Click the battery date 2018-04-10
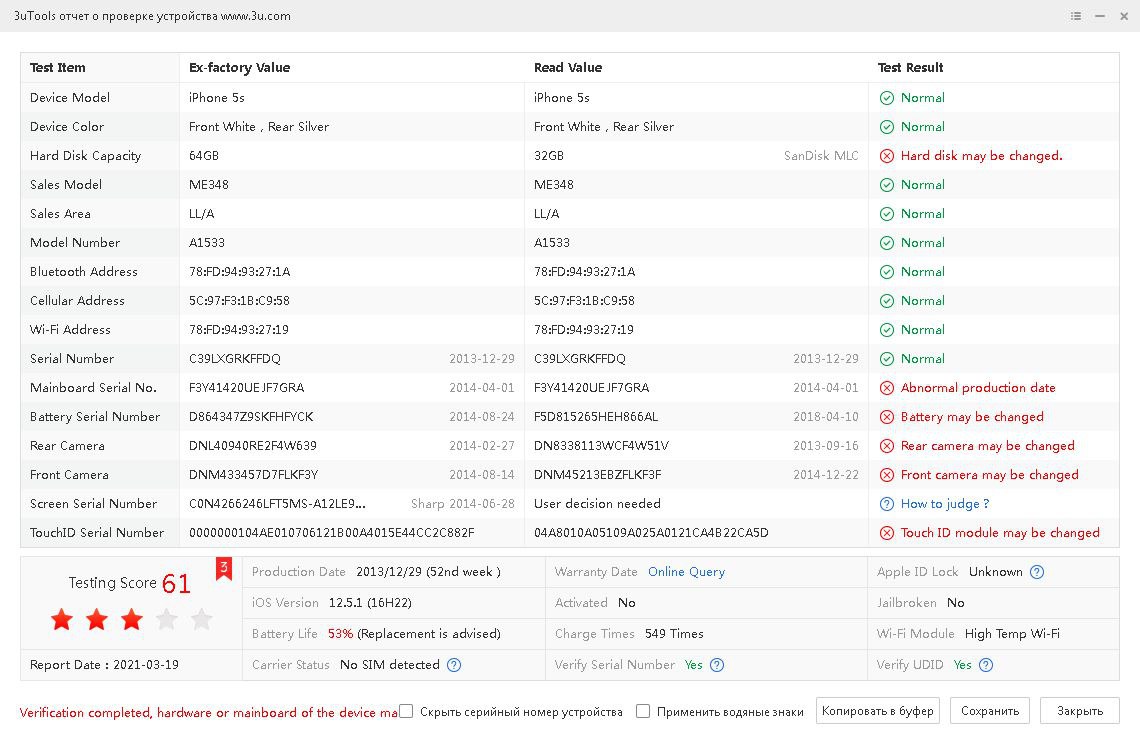Image resolution: width=1140 pixels, height=749 pixels. (x=826, y=417)
